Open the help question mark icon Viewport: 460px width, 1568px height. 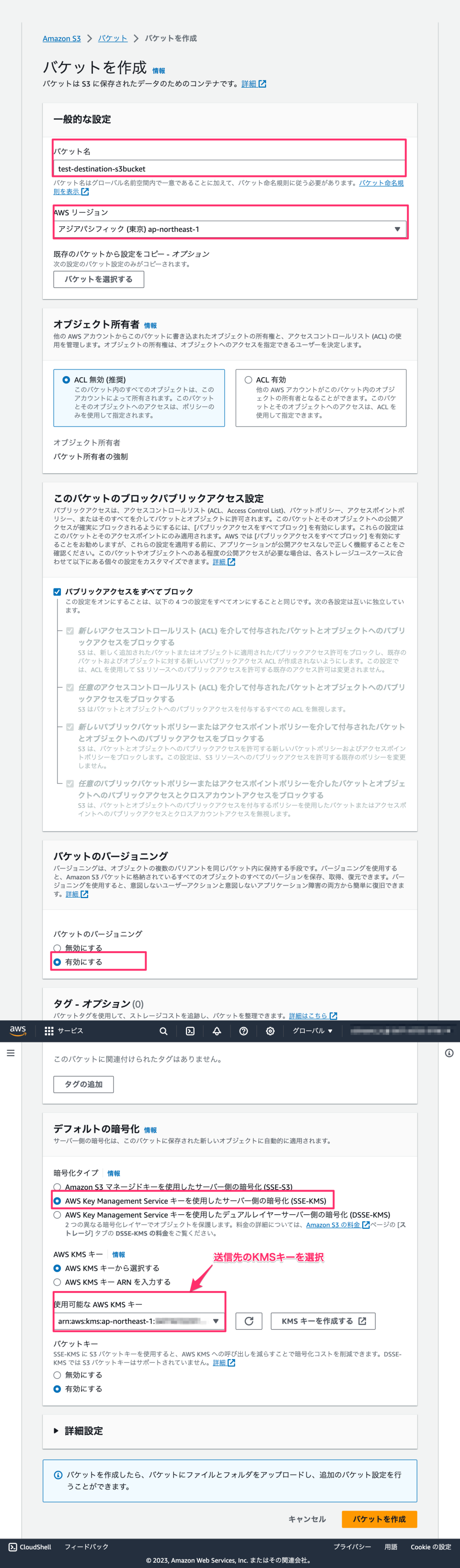point(243,1031)
